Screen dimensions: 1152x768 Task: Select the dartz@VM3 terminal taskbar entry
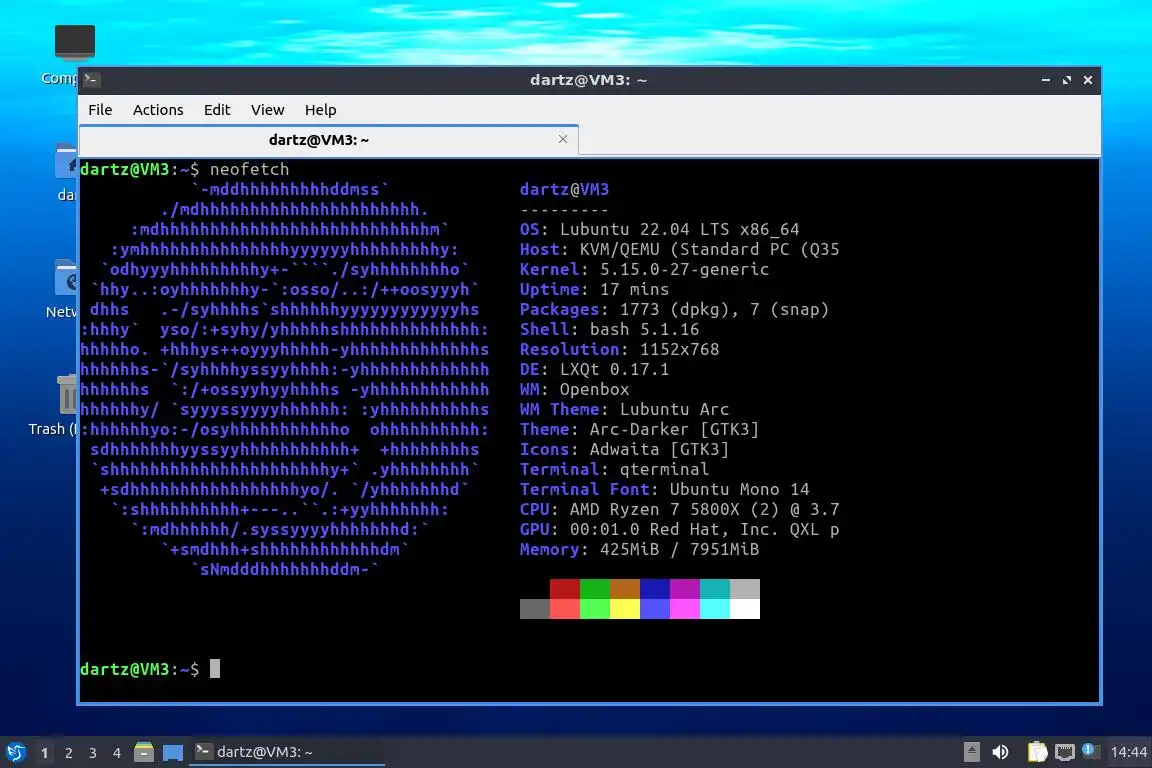287,752
